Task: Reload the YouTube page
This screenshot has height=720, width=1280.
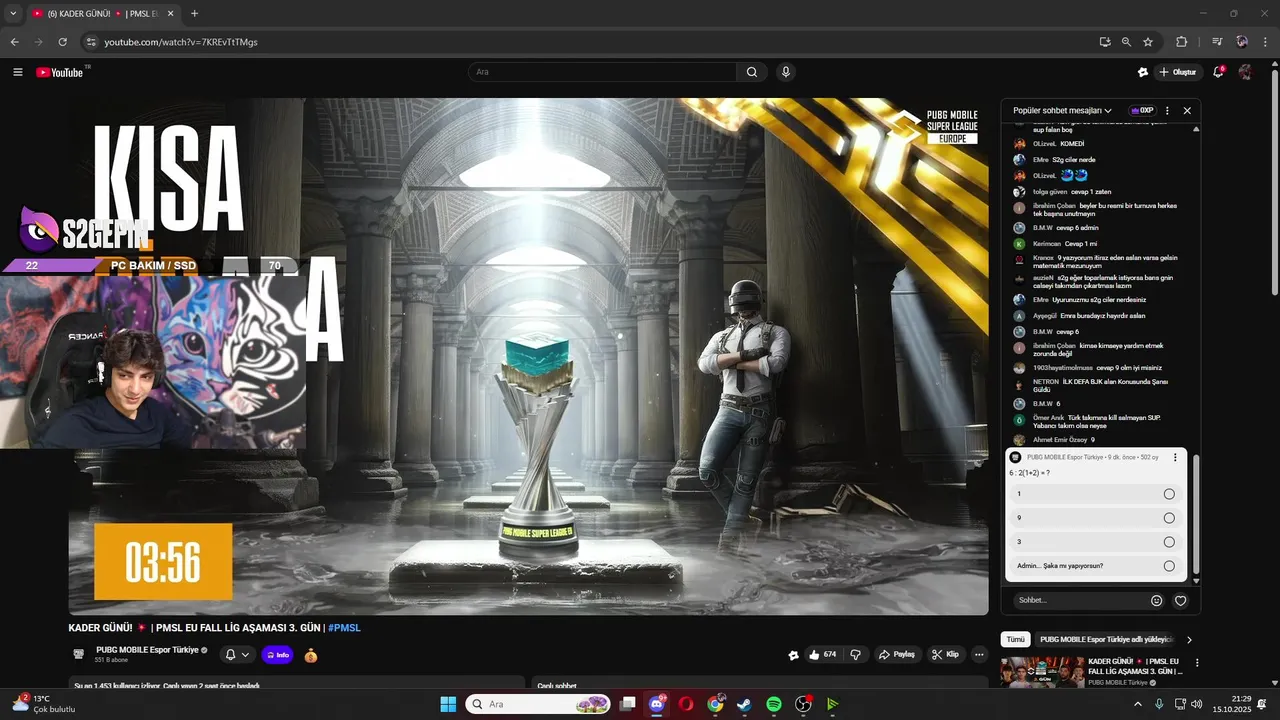Action: click(62, 42)
